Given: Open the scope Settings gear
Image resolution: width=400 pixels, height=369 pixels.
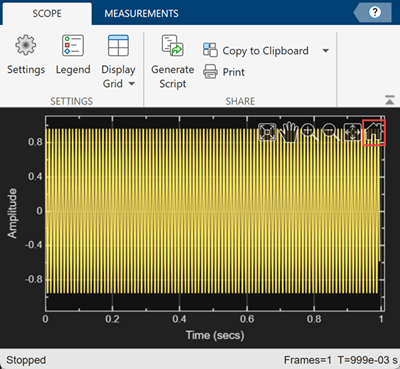Looking at the screenshot, I should point(26,45).
